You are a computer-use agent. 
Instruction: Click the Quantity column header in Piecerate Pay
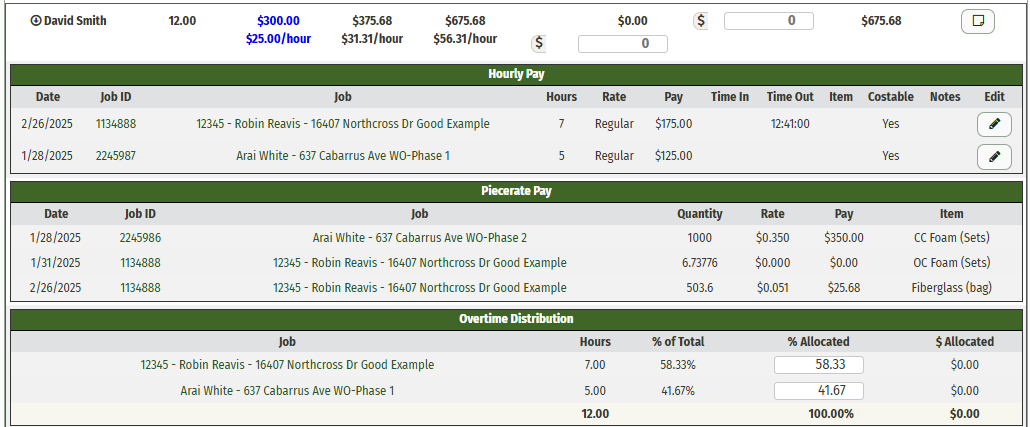click(699, 214)
